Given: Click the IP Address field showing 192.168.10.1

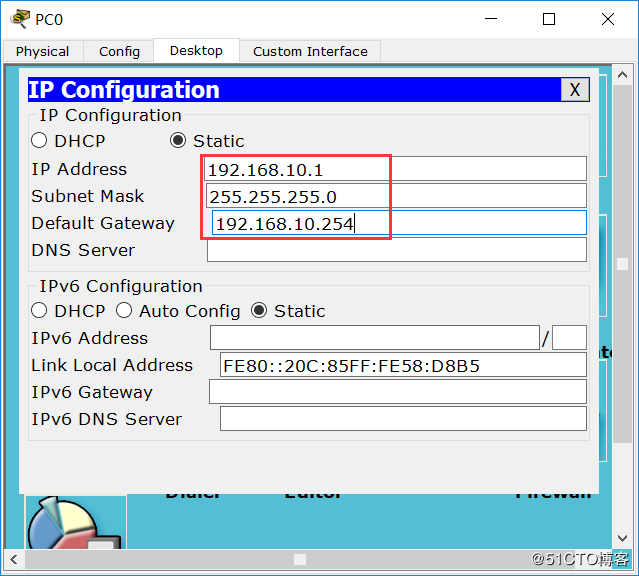Looking at the screenshot, I should 395,169.
